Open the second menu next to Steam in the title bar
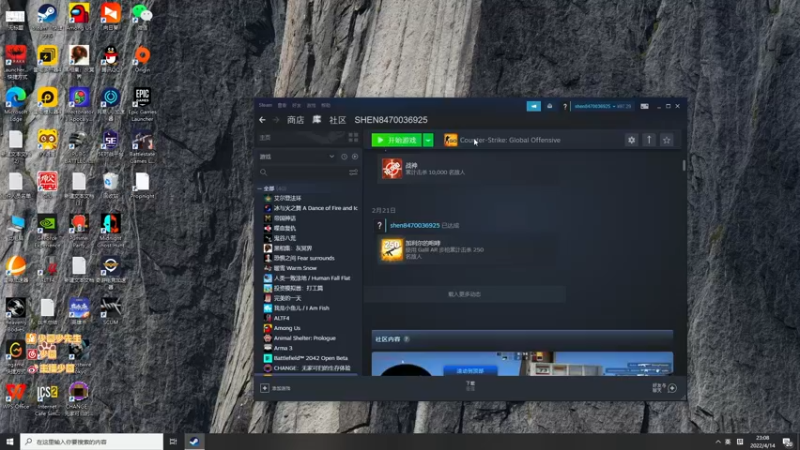The height and width of the screenshot is (450, 800). click(282, 105)
